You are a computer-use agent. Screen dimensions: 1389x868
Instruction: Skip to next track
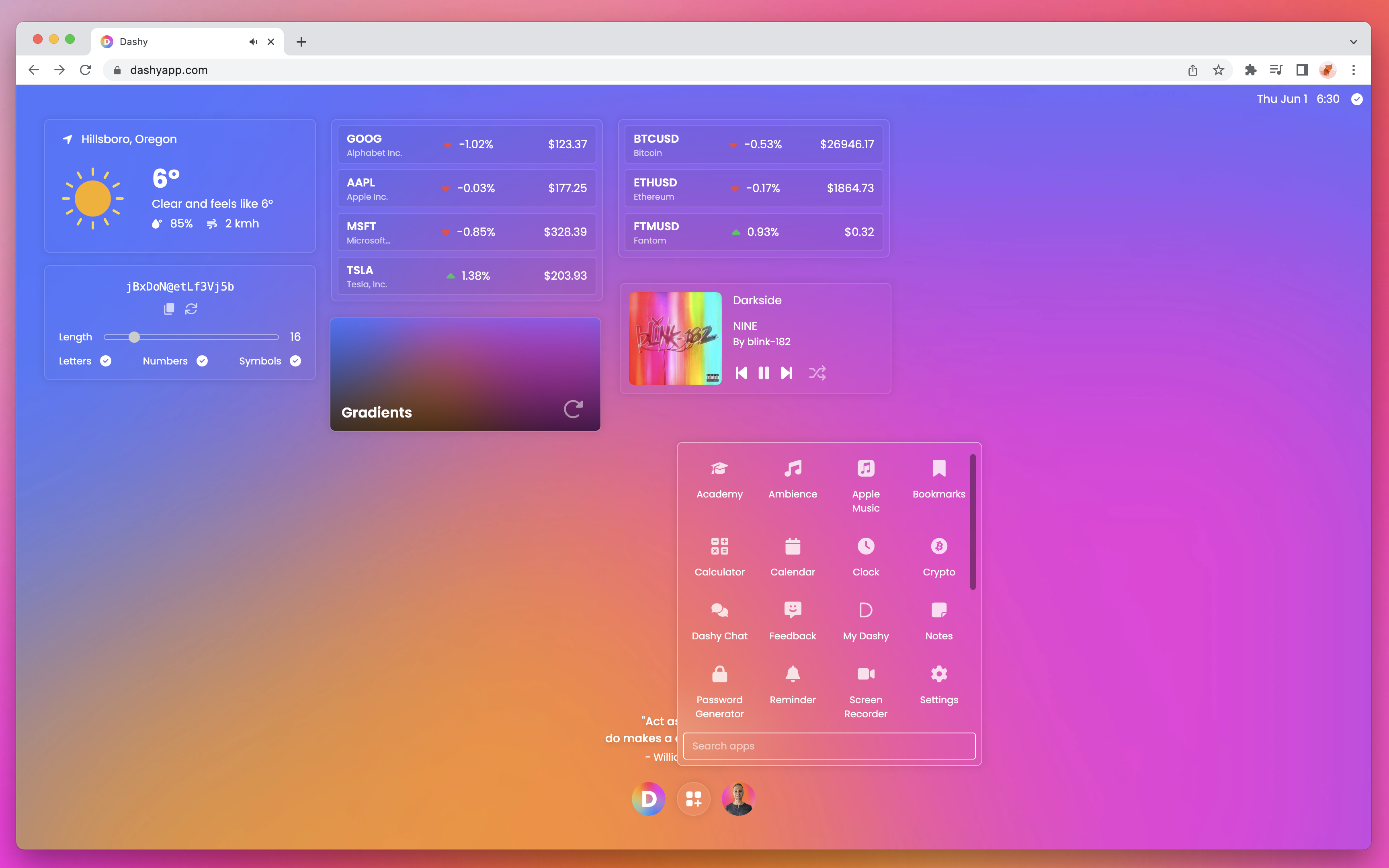click(x=786, y=373)
